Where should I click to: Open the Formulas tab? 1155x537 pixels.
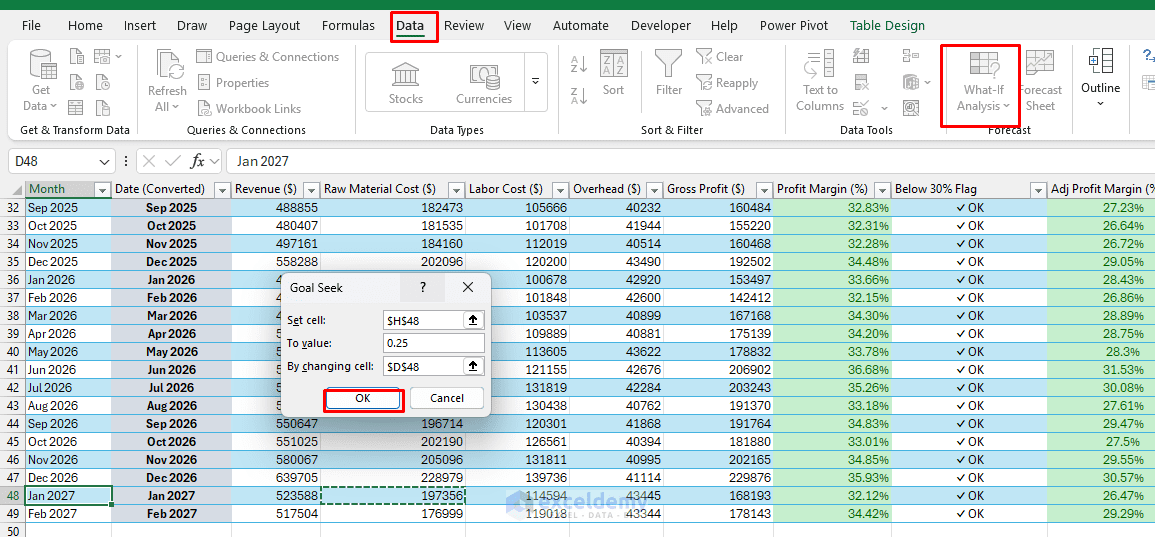(348, 26)
